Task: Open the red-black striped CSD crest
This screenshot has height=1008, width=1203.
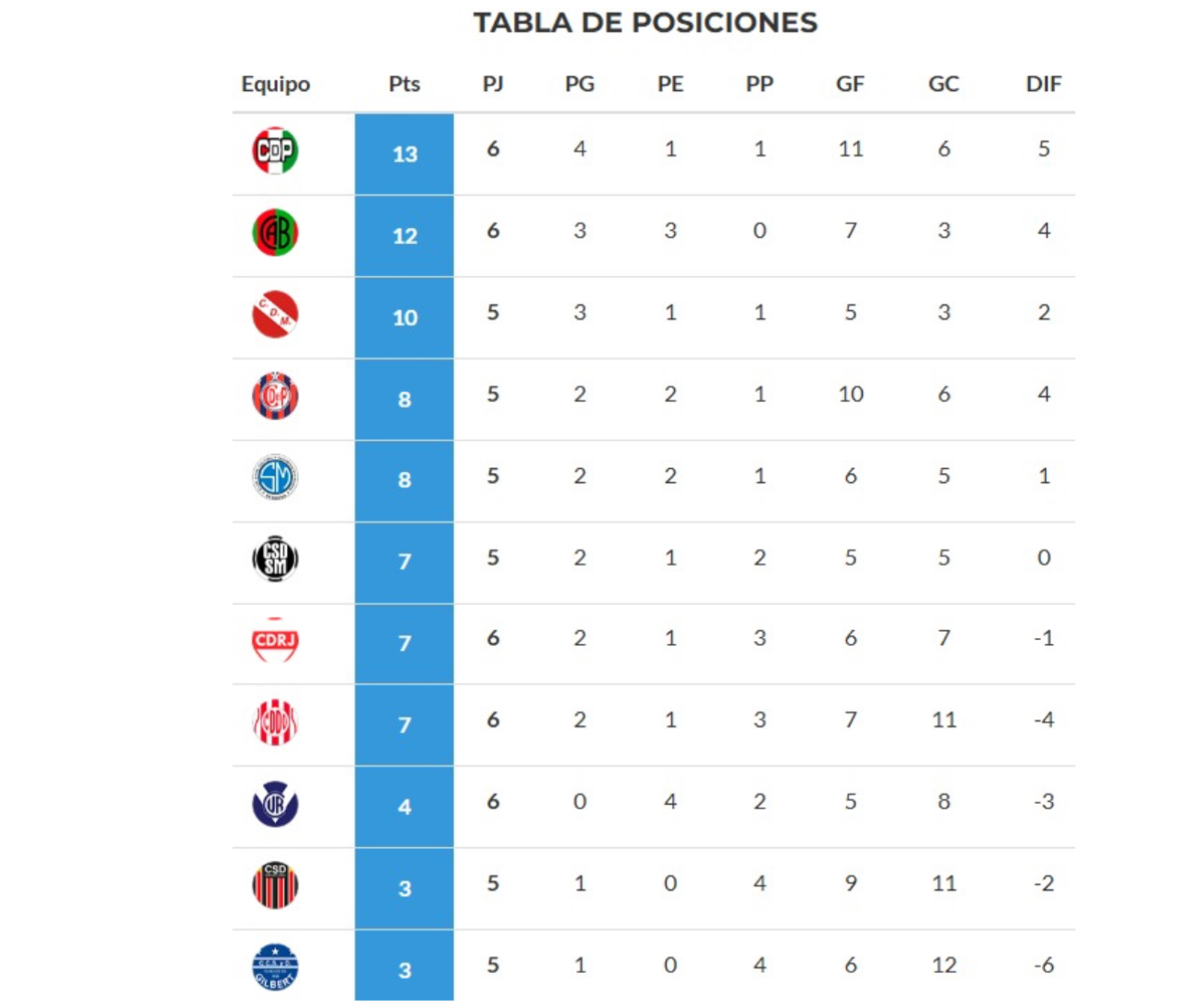Action: (x=275, y=886)
